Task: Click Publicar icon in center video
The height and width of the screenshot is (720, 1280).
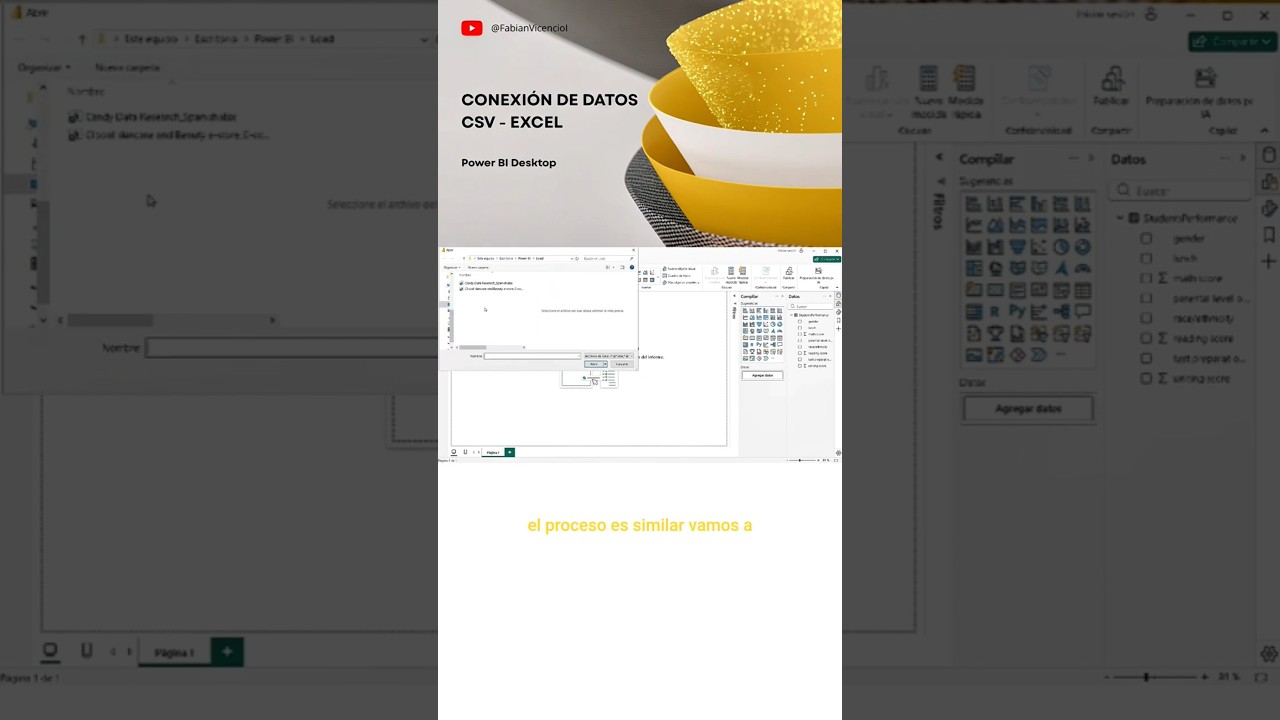Action: click(x=789, y=271)
